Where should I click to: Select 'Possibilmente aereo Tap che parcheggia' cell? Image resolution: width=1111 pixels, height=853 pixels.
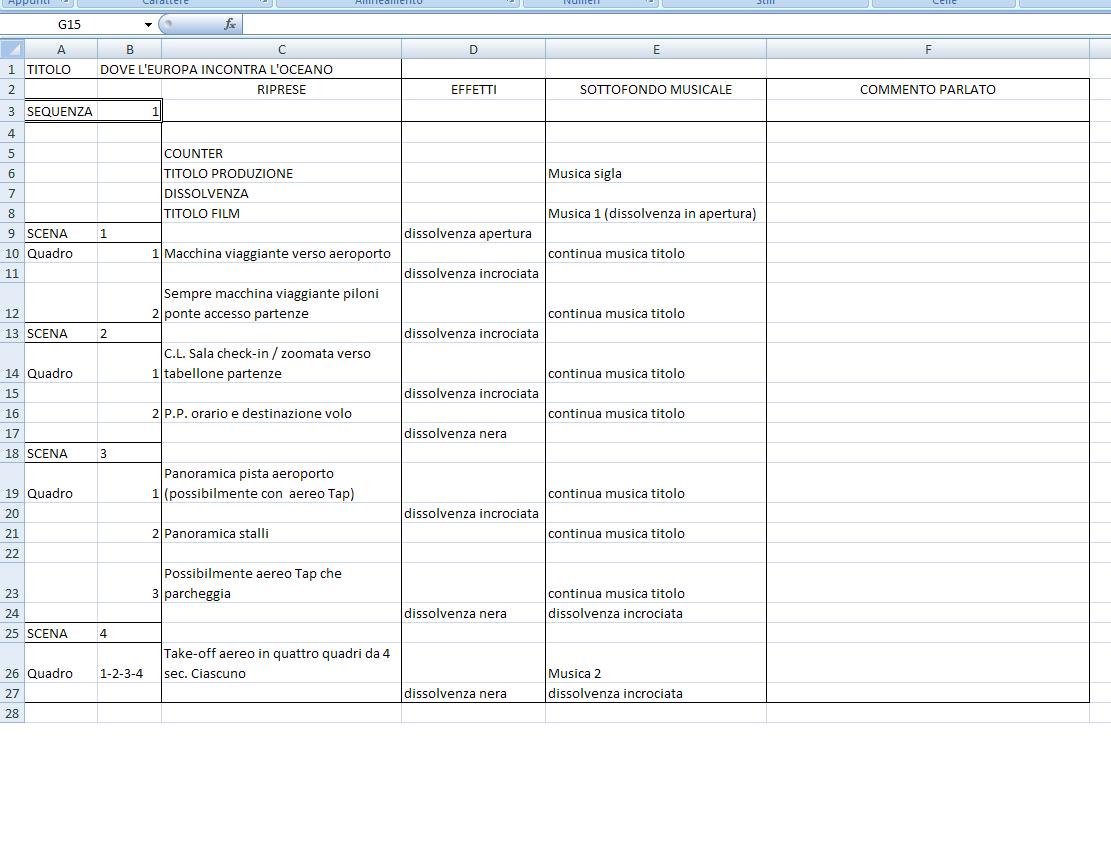pos(281,584)
